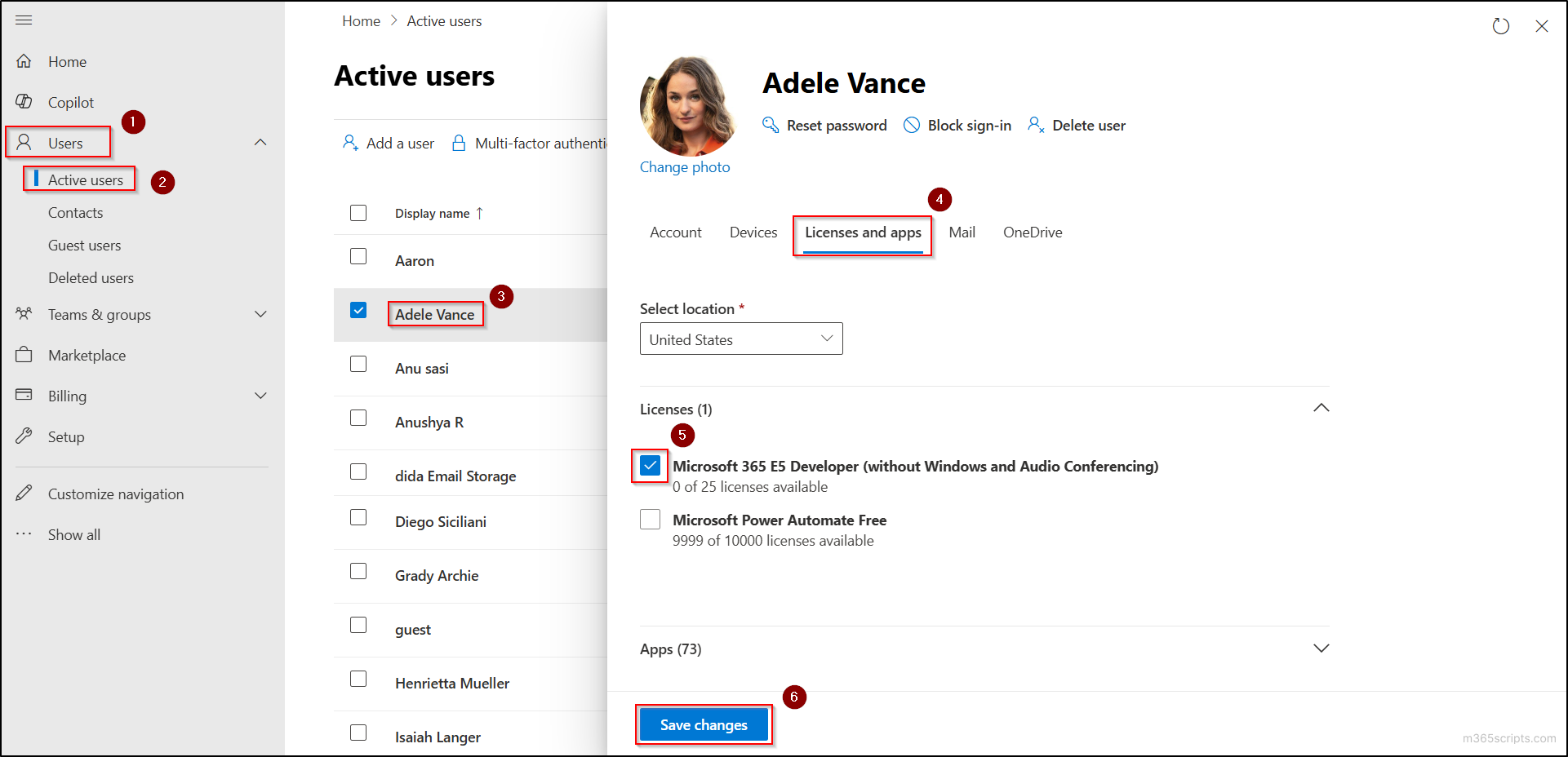Image resolution: width=1568 pixels, height=757 pixels.
Task: Tick the Diego Siciliani checkbox
Action: pos(358,517)
